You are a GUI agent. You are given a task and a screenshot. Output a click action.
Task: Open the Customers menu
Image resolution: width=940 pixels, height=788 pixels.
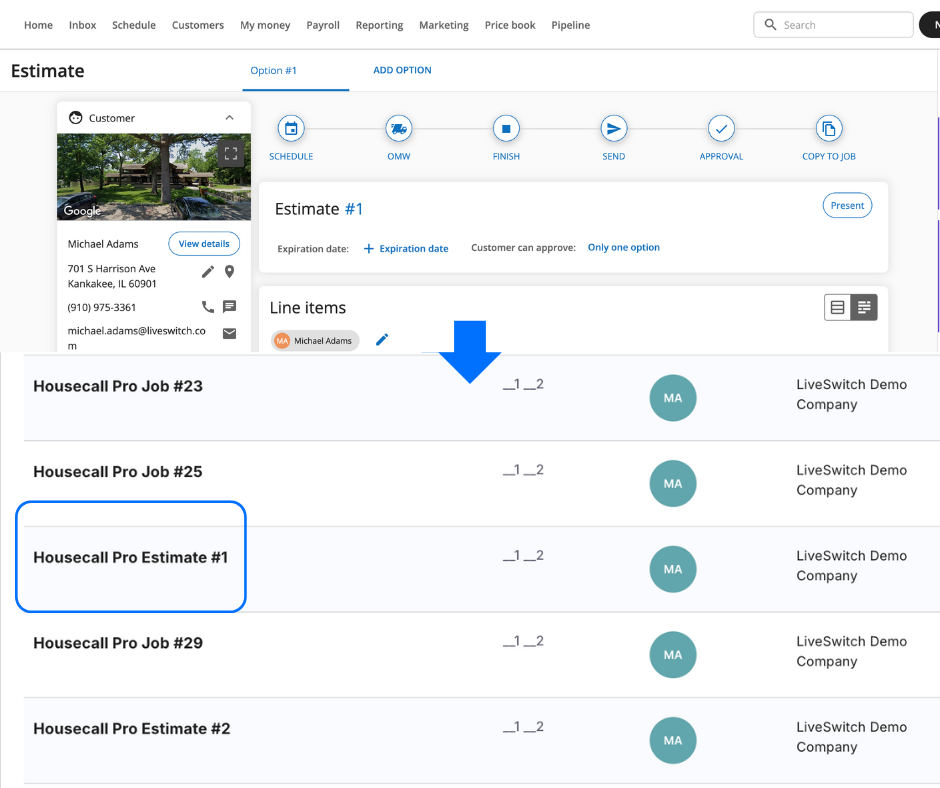tap(198, 25)
